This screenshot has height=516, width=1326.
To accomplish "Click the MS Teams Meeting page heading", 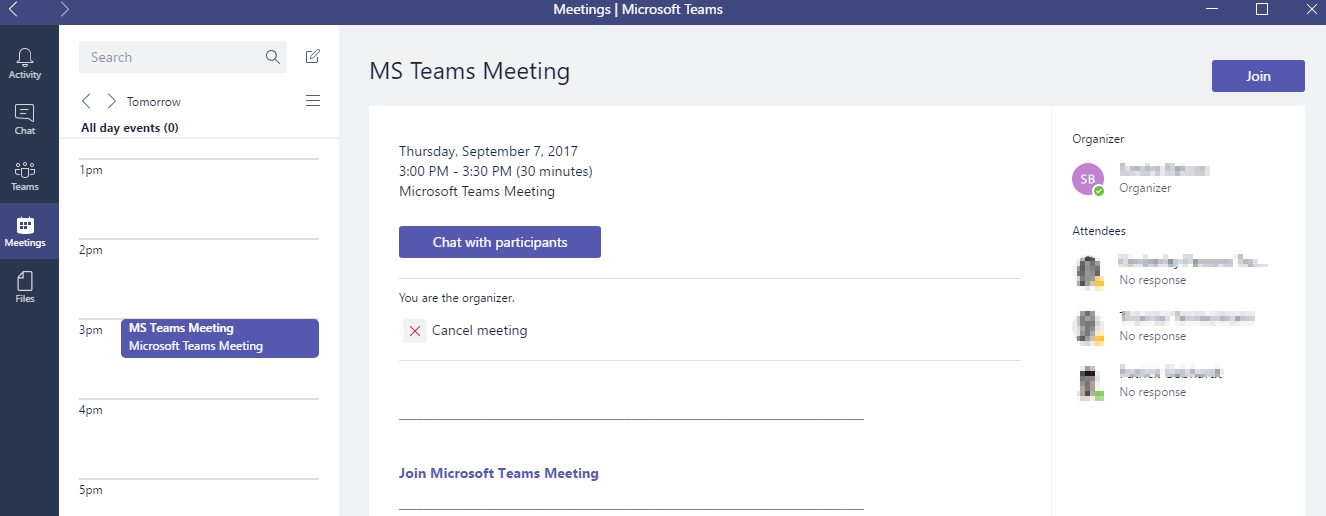I will coord(470,71).
